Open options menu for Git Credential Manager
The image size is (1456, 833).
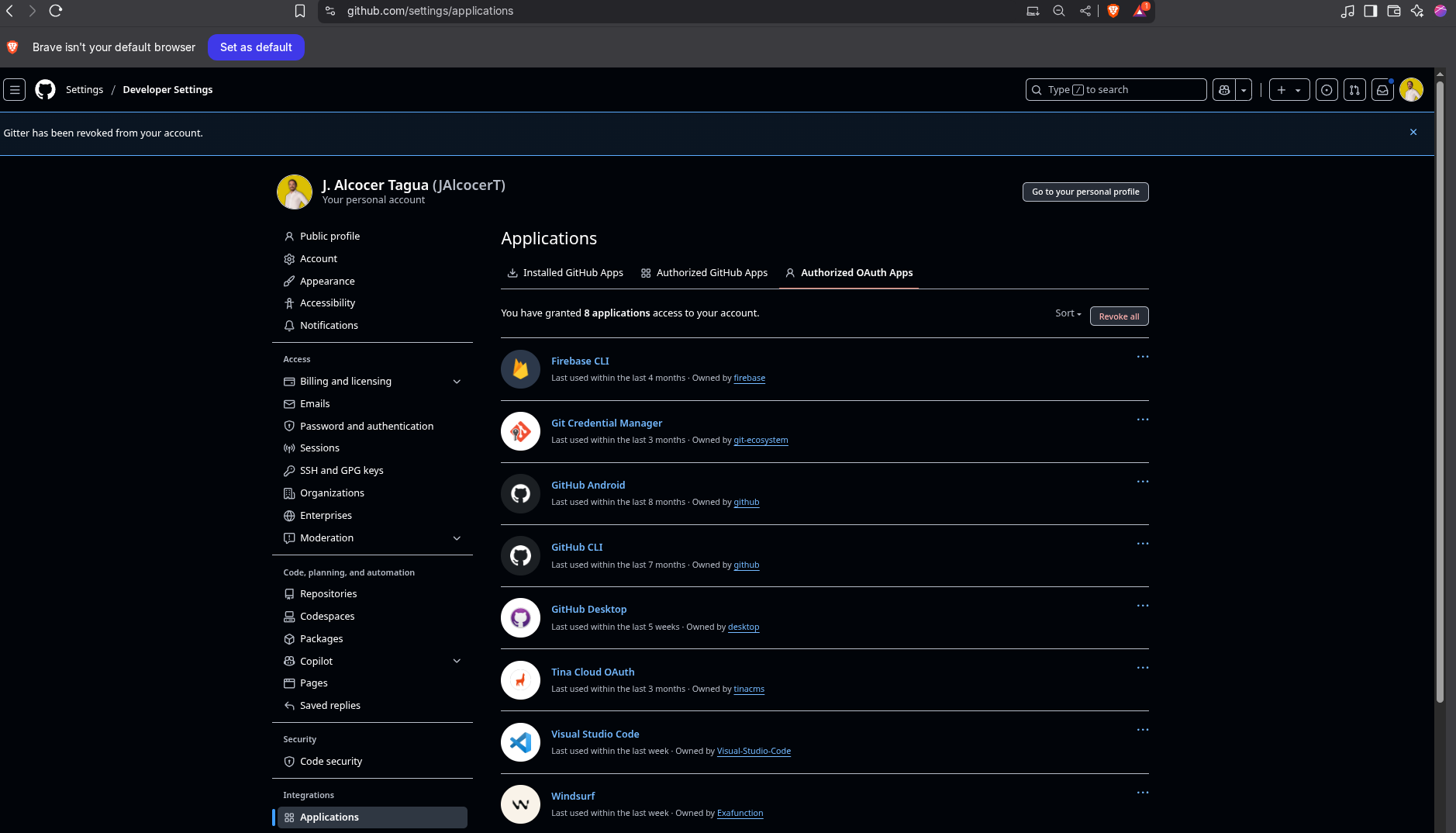click(1143, 420)
